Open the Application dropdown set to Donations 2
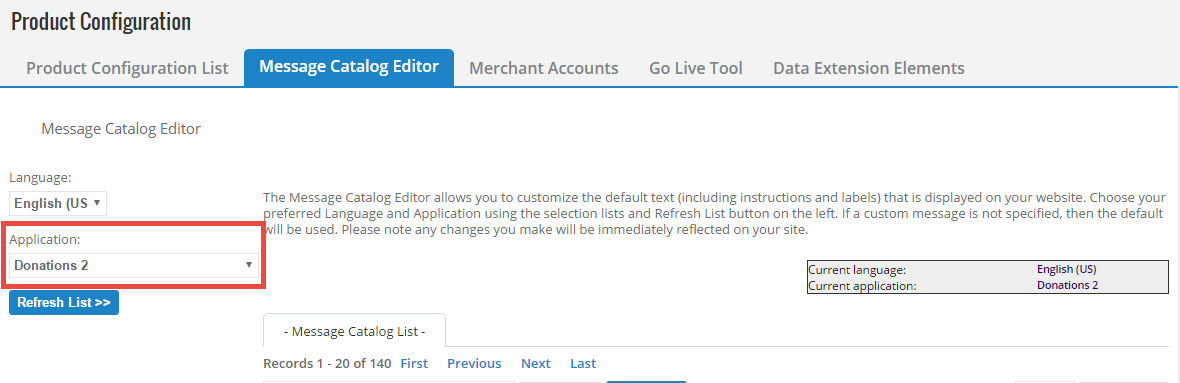Screen dimensions: 1180x383 [134, 266]
